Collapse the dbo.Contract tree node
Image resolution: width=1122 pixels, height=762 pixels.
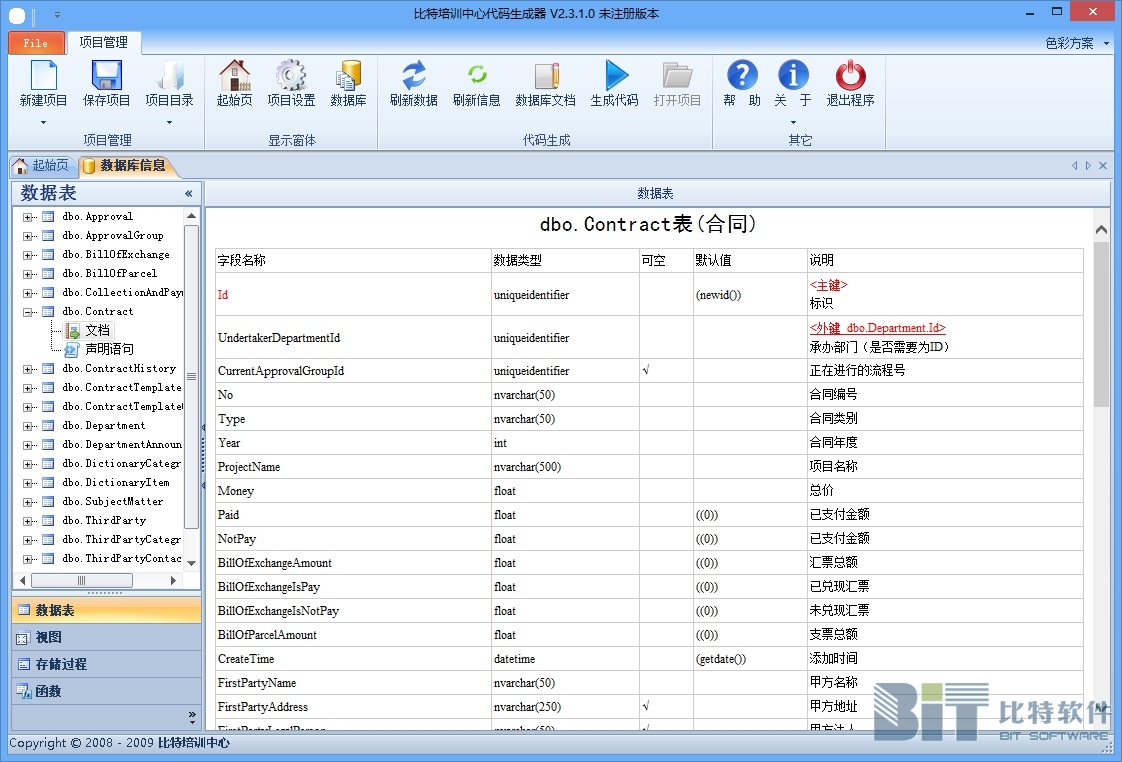pos(28,312)
